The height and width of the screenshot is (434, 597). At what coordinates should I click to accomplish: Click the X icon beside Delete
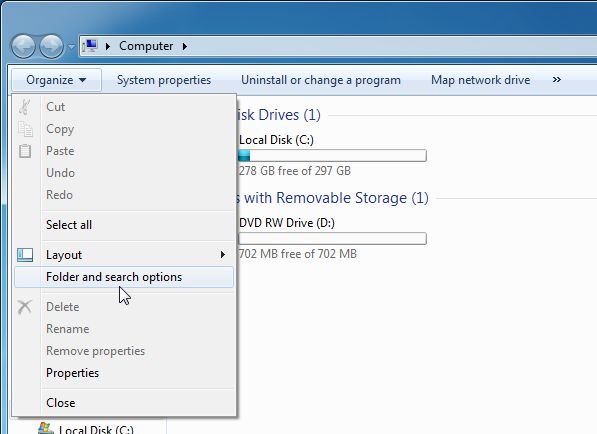25,307
